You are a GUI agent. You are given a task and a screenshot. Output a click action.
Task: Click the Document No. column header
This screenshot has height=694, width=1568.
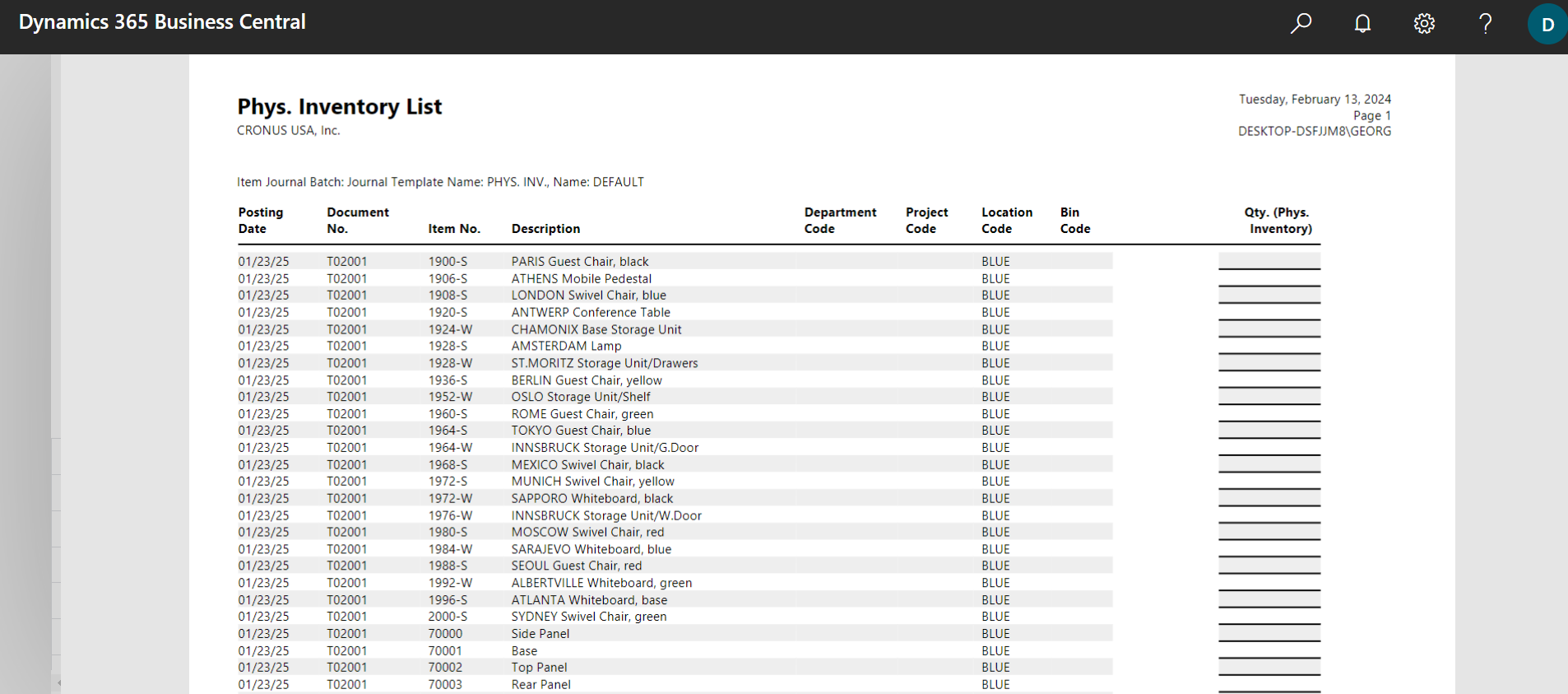tap(358, 221)
